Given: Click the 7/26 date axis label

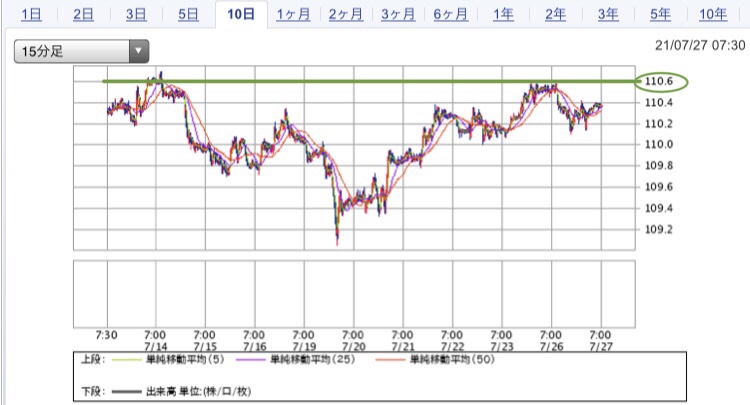Looking at the screenshot, I should point(551,347).
